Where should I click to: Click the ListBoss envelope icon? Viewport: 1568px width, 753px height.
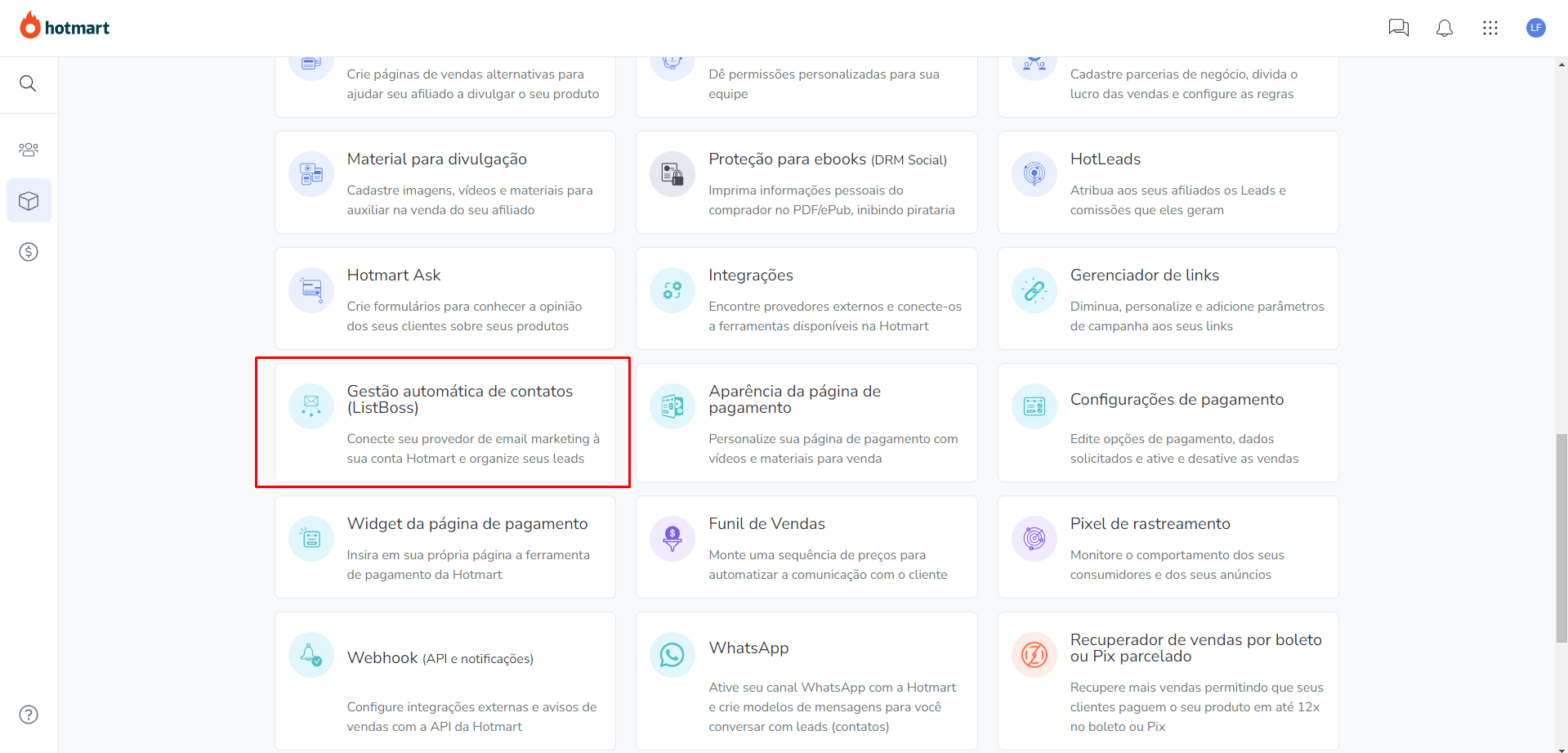(311, 406)
